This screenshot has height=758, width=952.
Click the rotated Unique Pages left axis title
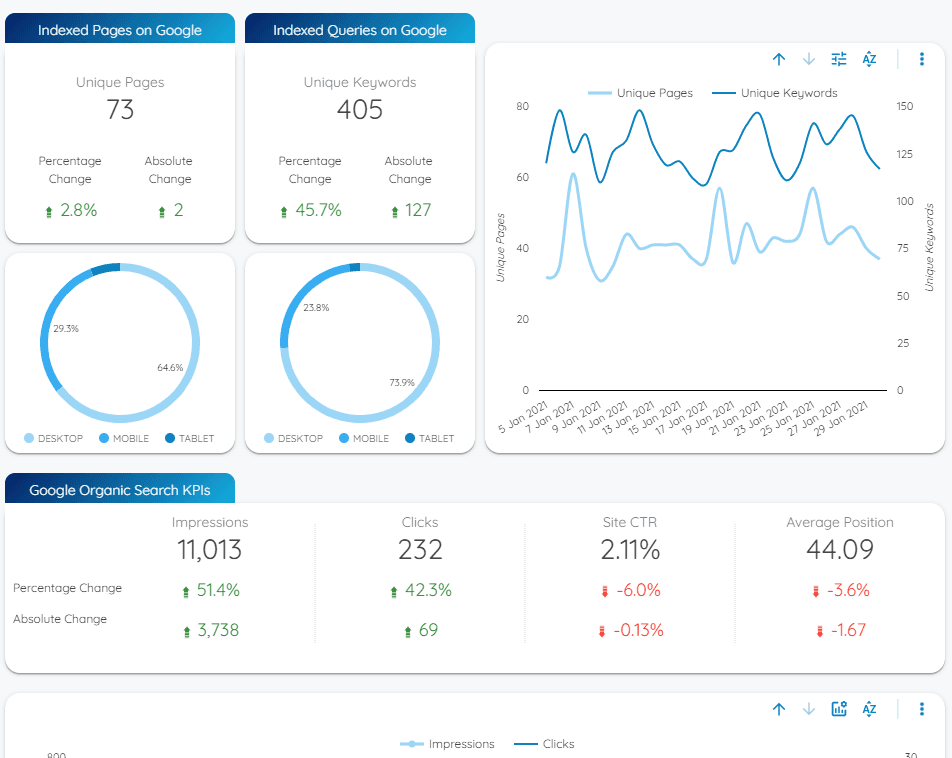pyautogui.click(x=500, y=247)
